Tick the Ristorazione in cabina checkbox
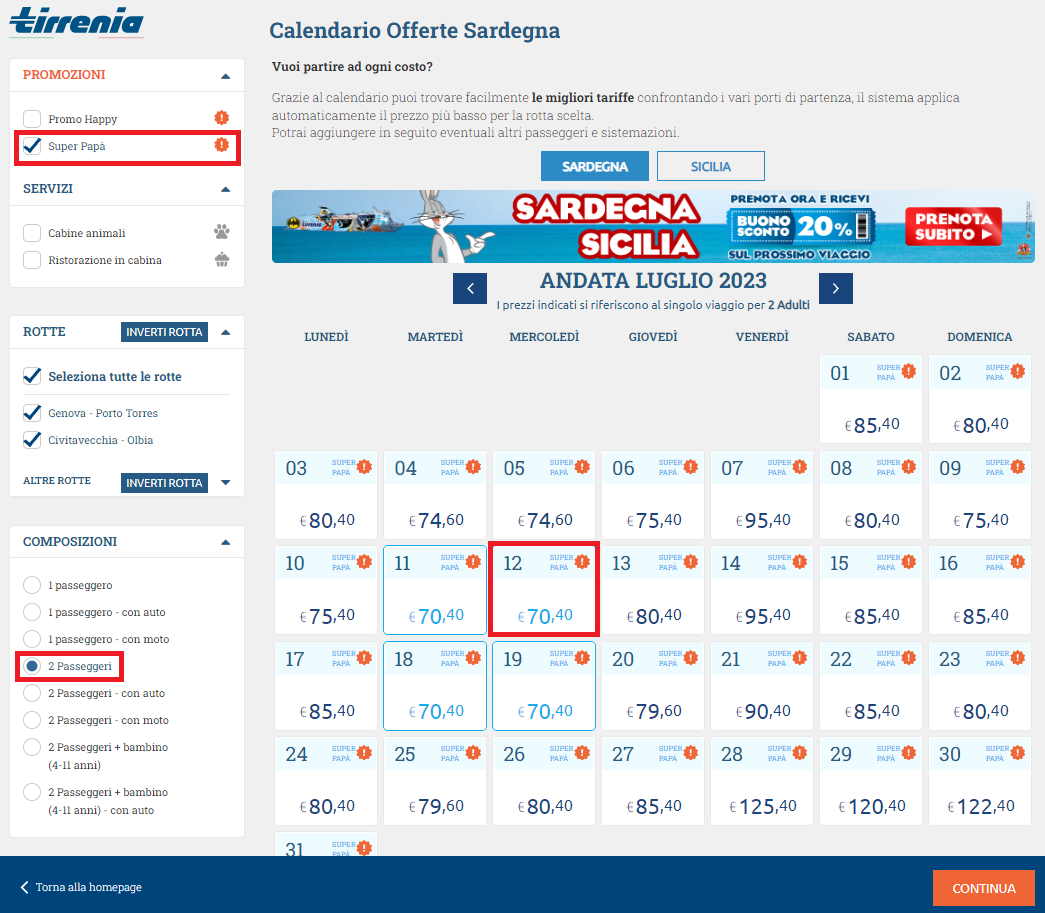The width and height of the screenshot is (1045, 913). point(32,260)
